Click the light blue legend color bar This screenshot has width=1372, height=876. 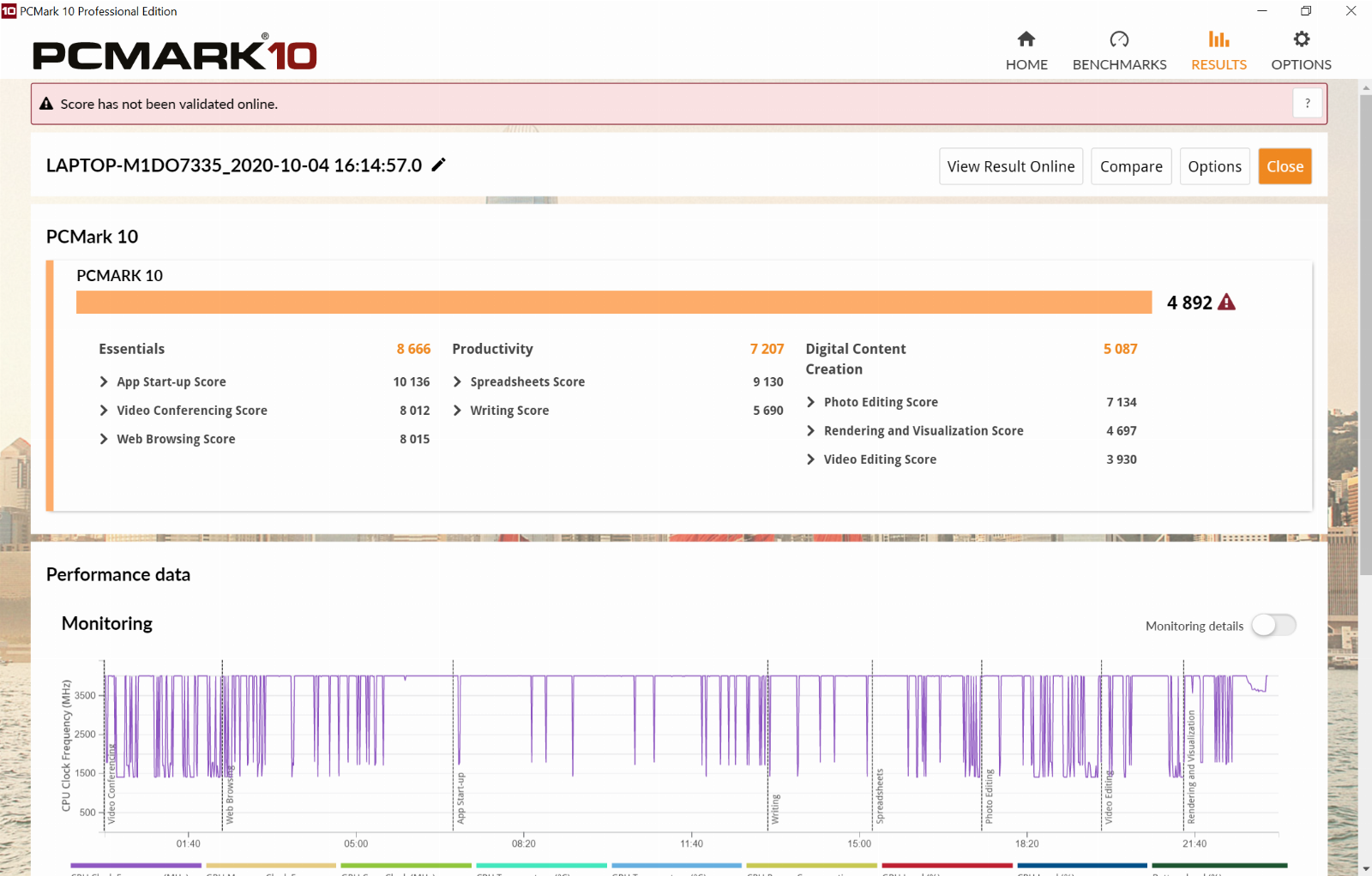(677, 866)
